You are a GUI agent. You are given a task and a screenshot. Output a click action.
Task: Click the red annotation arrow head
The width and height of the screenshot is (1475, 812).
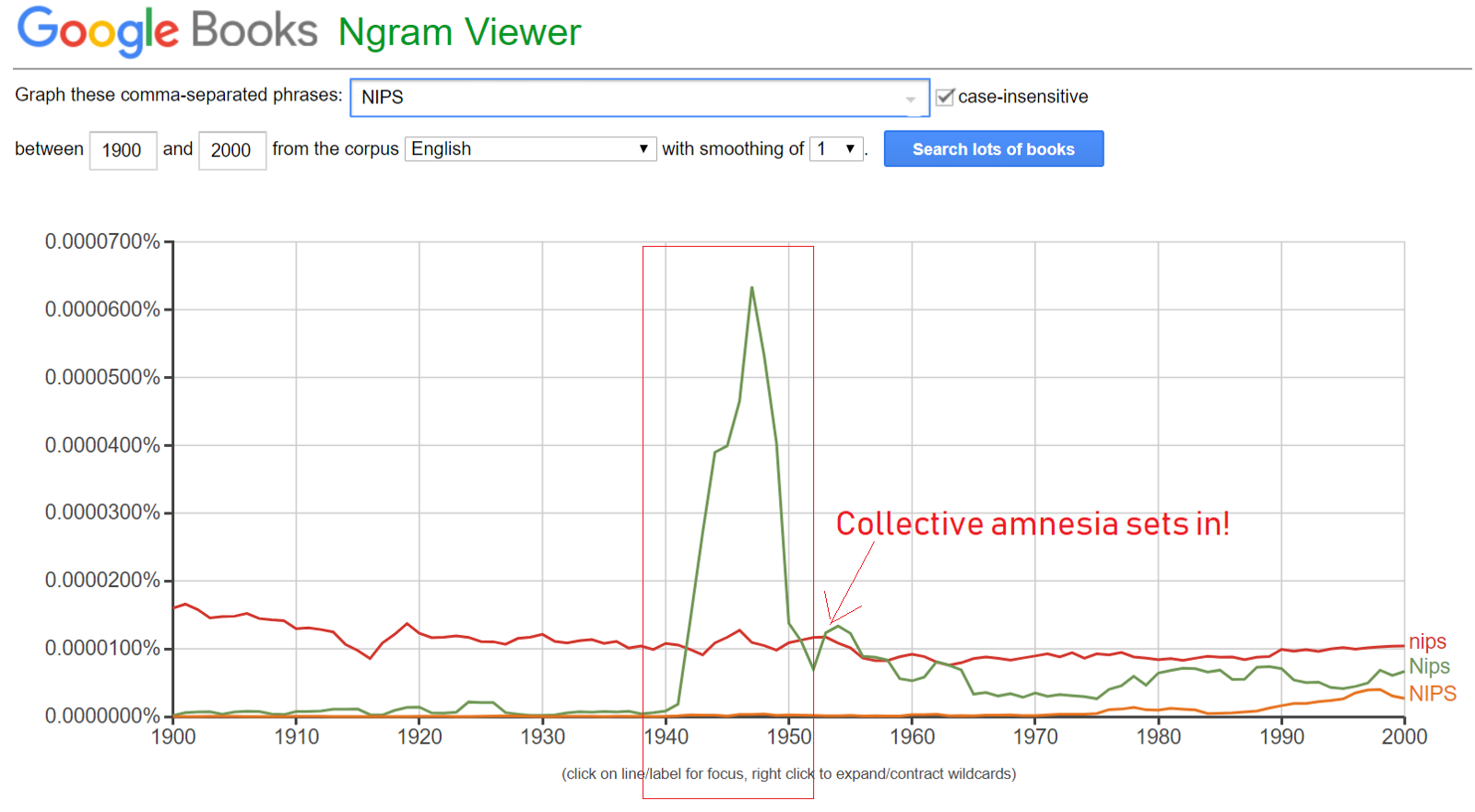point(831,621)
